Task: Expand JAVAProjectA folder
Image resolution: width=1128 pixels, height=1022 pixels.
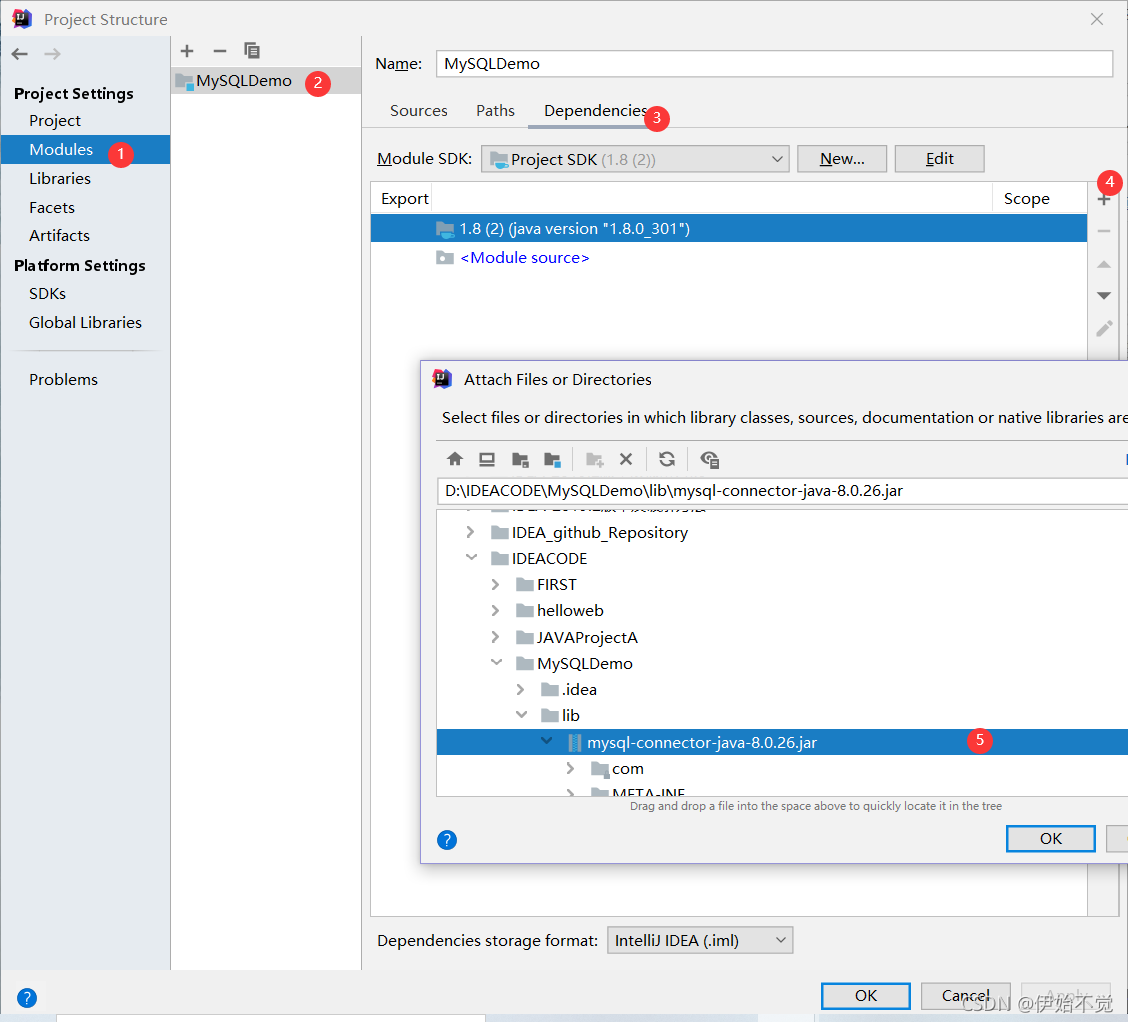Action: coord(496,637)
